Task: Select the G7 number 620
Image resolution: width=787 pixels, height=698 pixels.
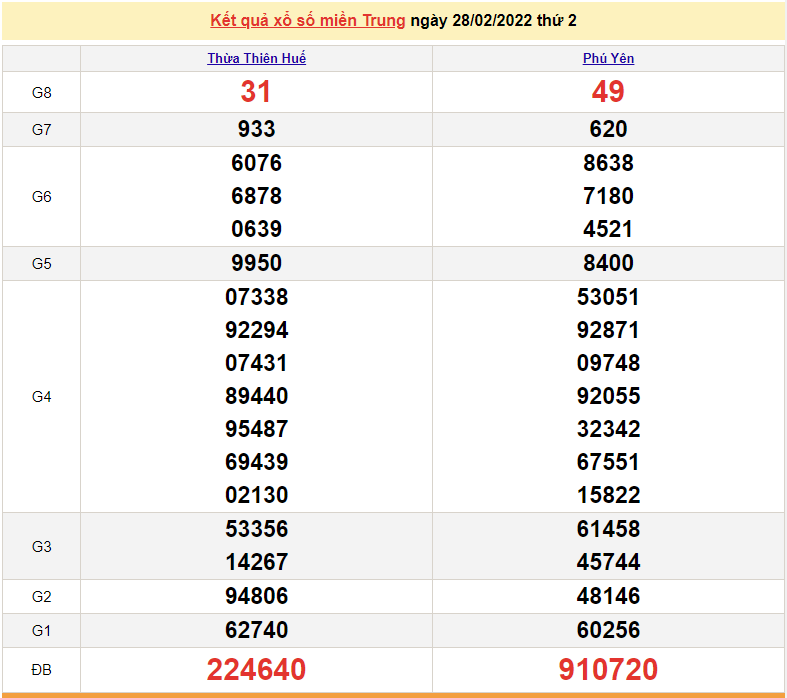Action: pos(608,129)
